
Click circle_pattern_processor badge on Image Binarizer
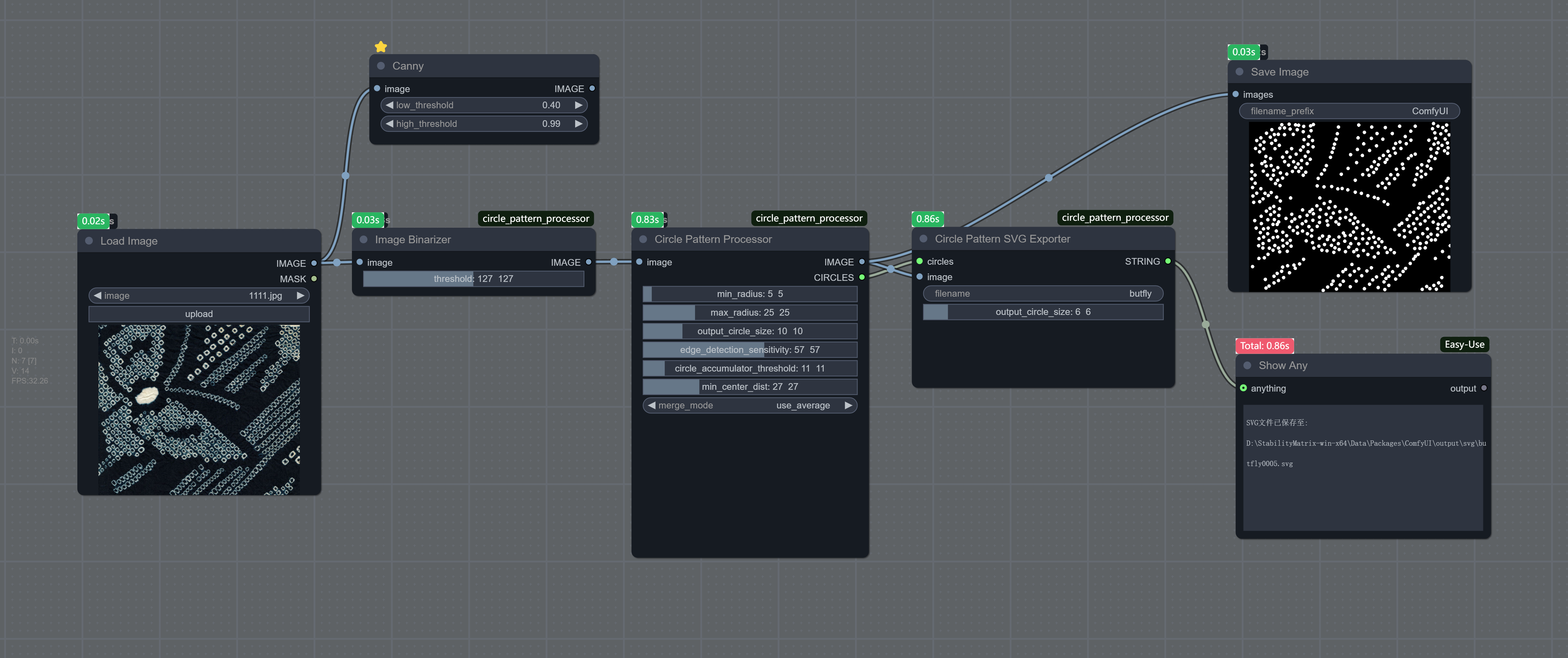click(536, 219)
